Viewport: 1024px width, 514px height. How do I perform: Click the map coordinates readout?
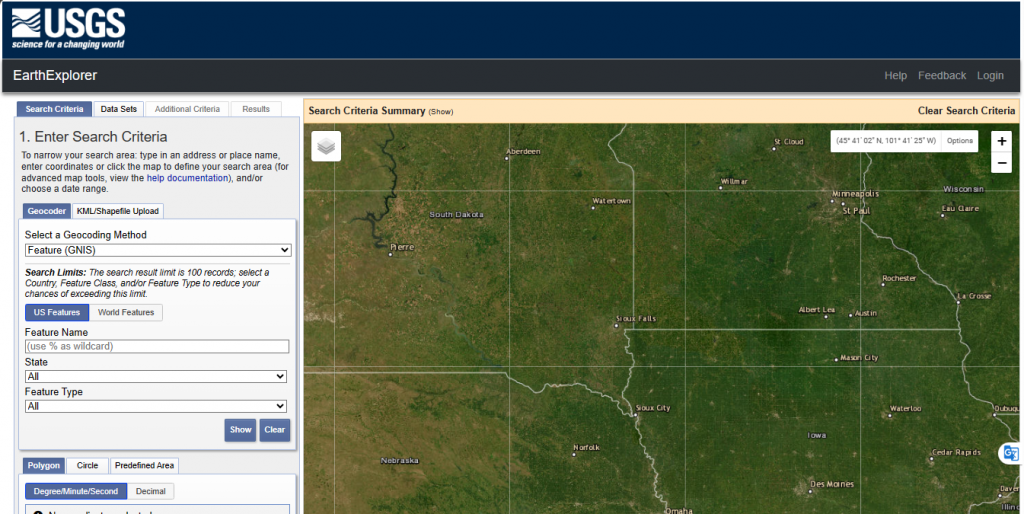886,141
